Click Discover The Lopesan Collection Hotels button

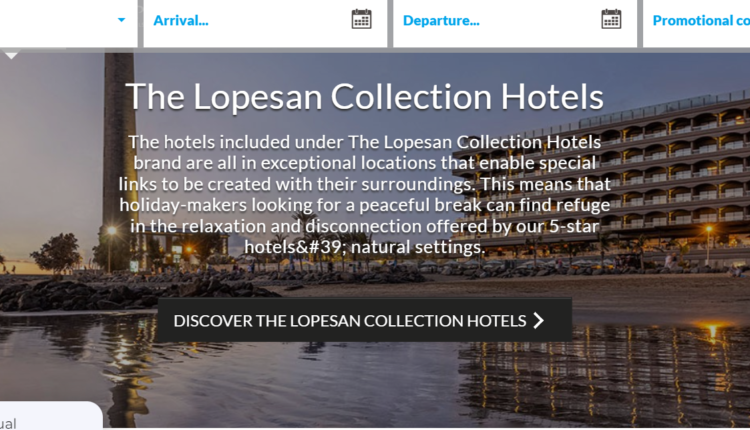click(364, 320)
